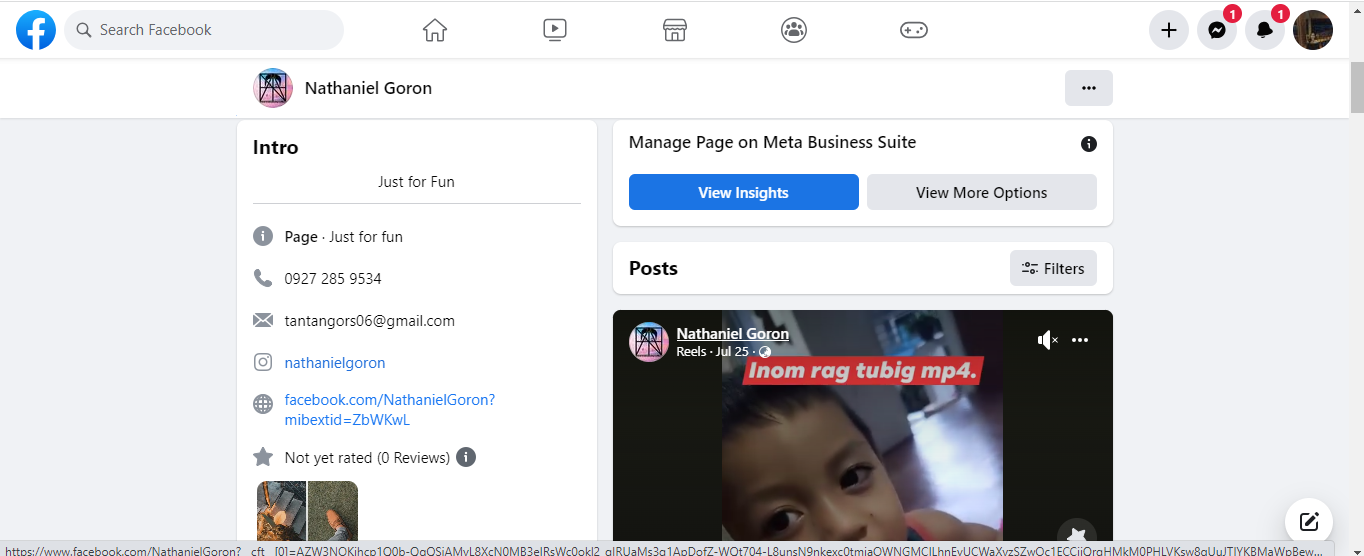Open the shoe photo thumbnail in Intro
Screen dimensions: 1364x556
[x=333, y=511]
